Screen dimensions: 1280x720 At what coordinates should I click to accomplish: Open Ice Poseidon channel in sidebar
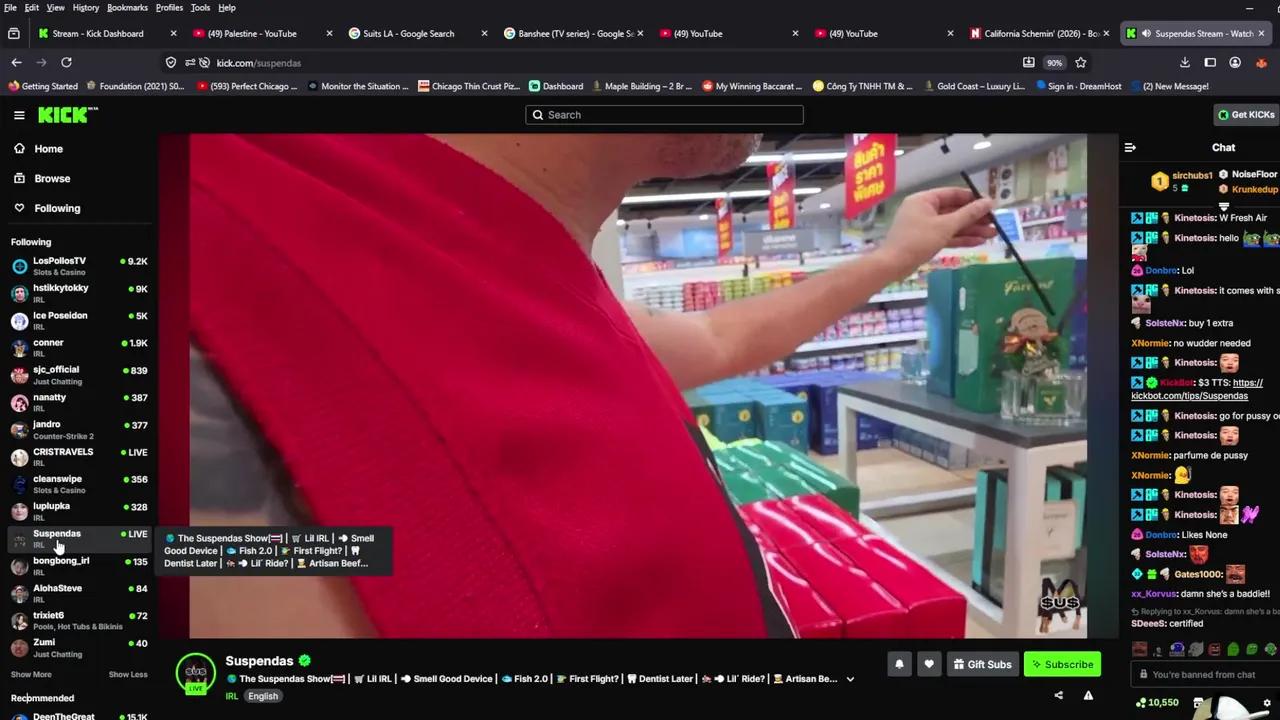pyautogui.click(x=78, y=320)
